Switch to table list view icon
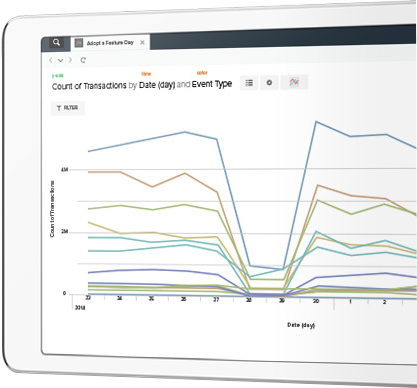This screenshot has height=388, width=417. coord(249,83)
